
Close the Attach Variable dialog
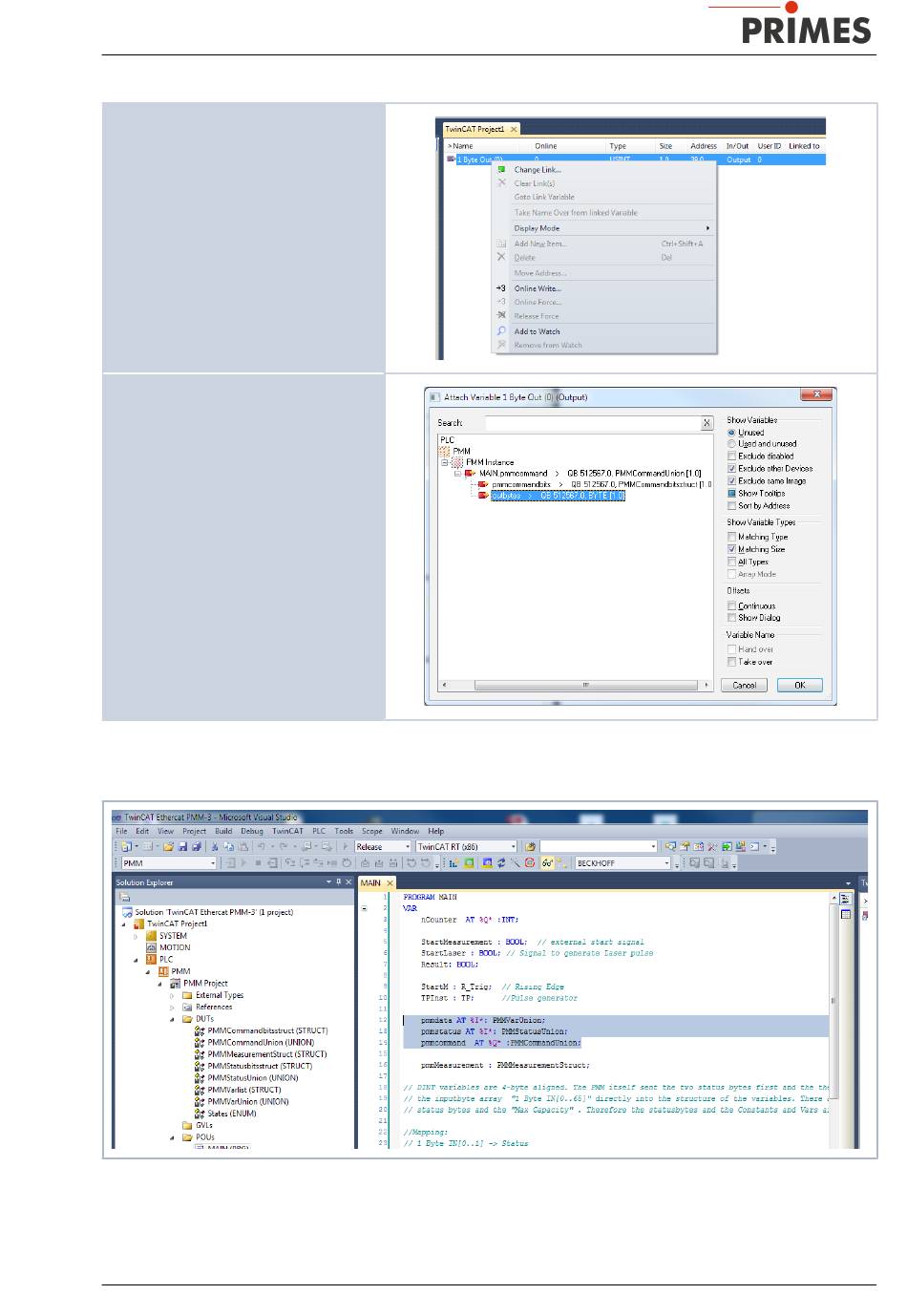817,394
